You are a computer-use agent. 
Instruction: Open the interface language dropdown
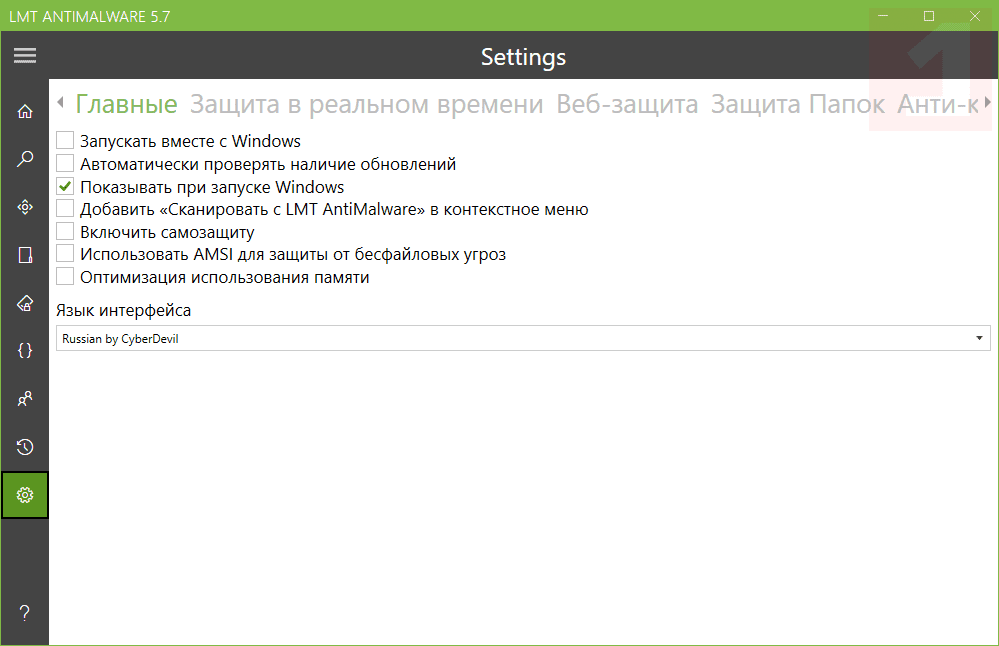(x=523, y=339)
